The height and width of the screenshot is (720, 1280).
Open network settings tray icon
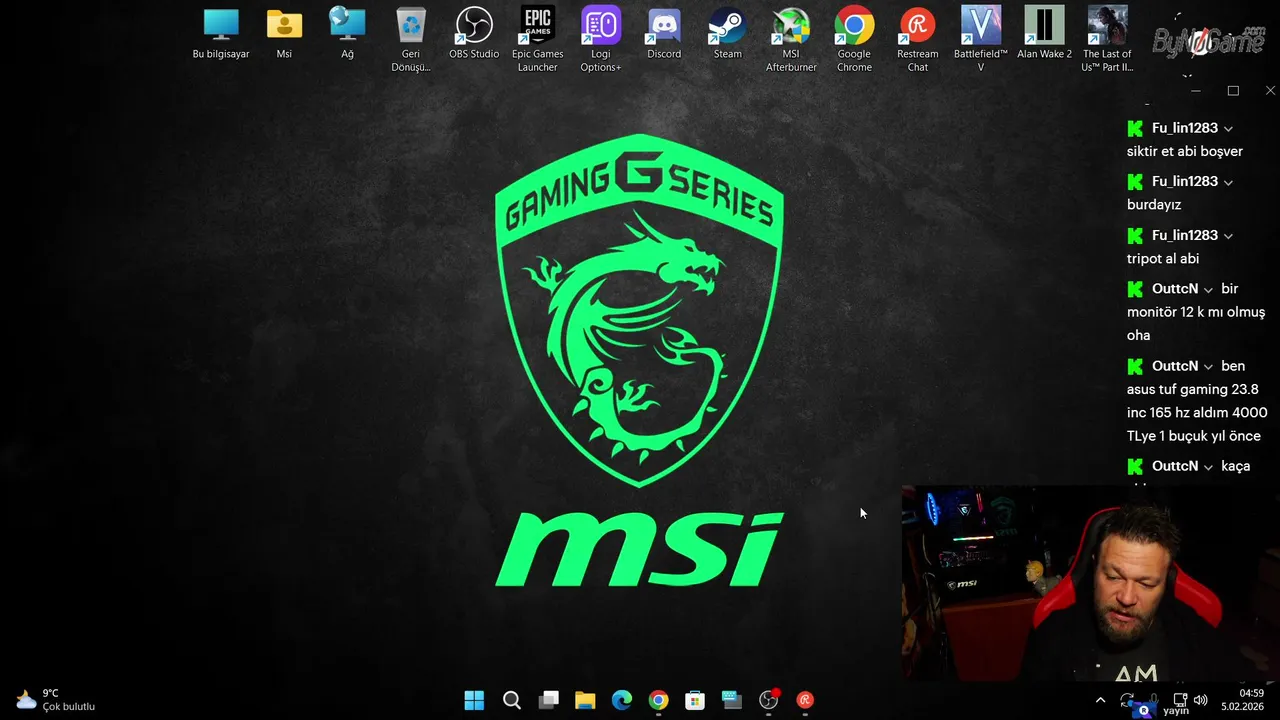(1180, 699)
